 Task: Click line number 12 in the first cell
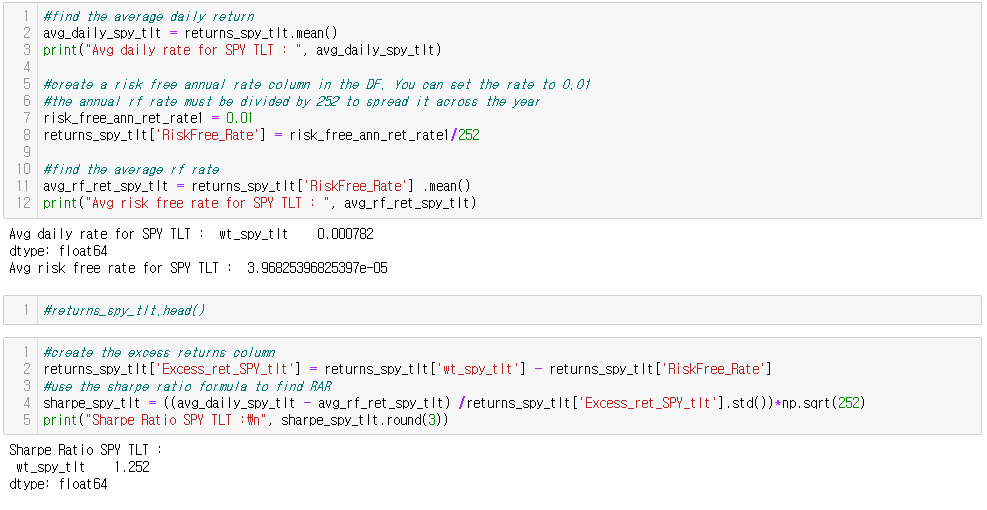point(23,203)
